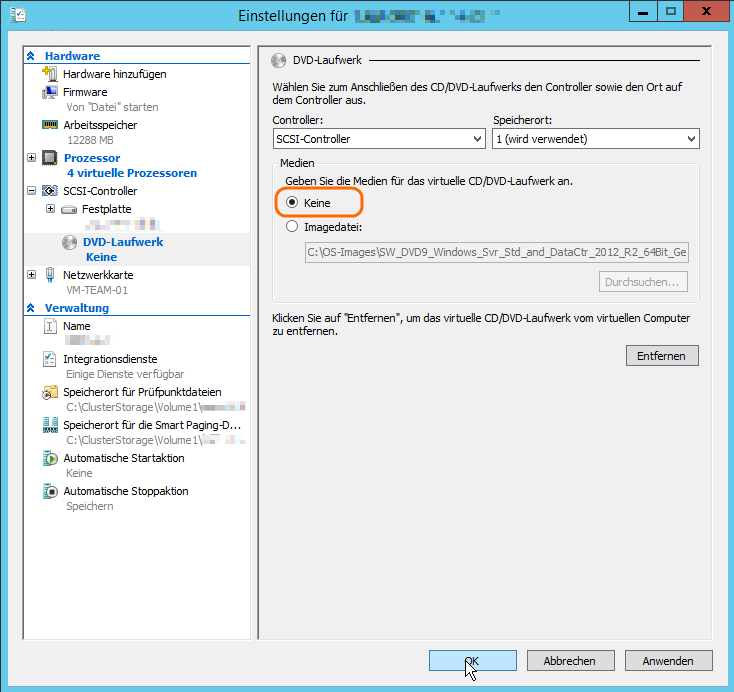Image resolution: width=734 pixels, height=692 pixels.
Task: Collapse the SCSI-Controller tree node
Action: 32,191
